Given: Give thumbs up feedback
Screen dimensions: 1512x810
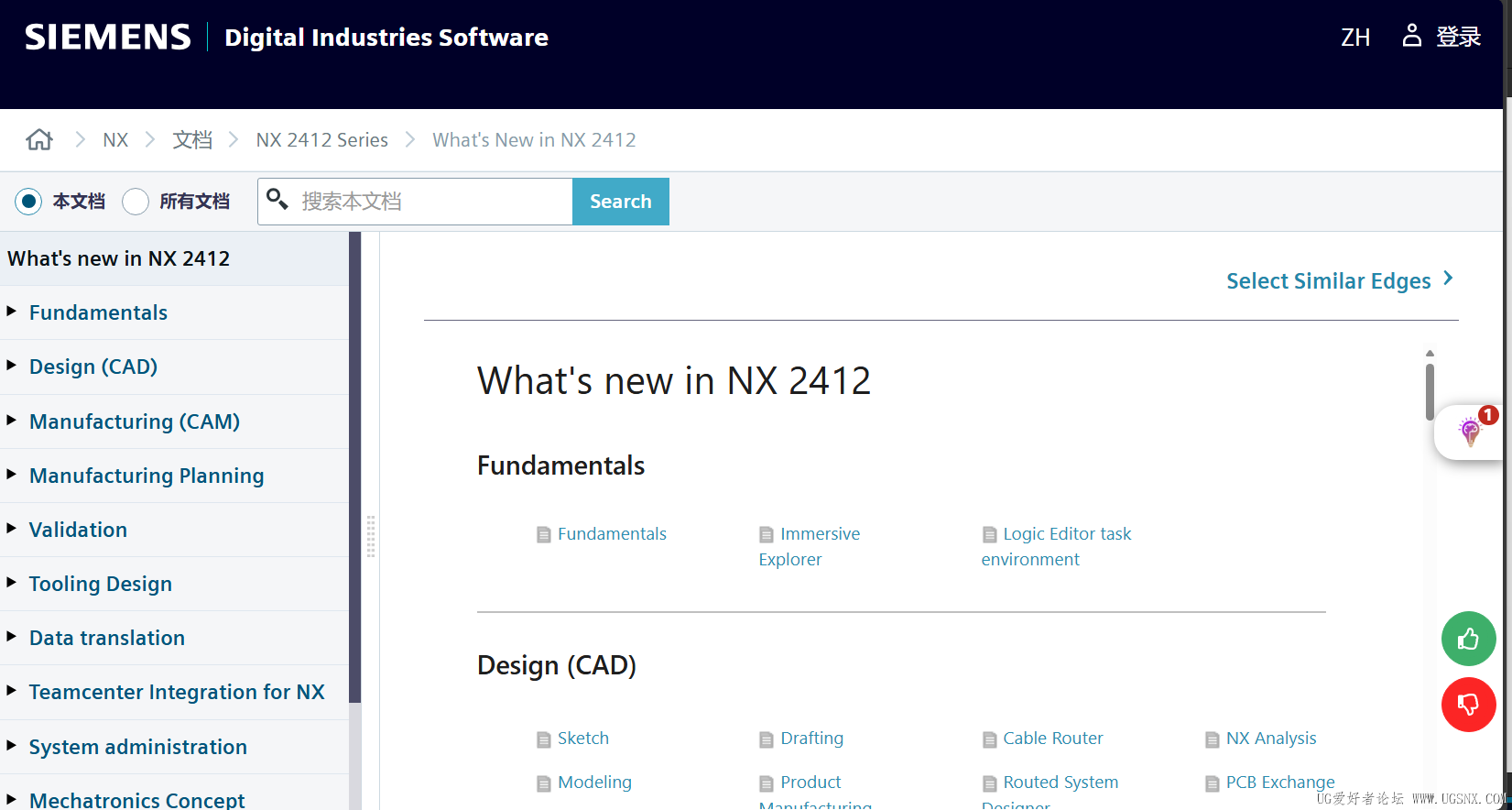Looking at the screenshot, I should tap(1469, 639).
